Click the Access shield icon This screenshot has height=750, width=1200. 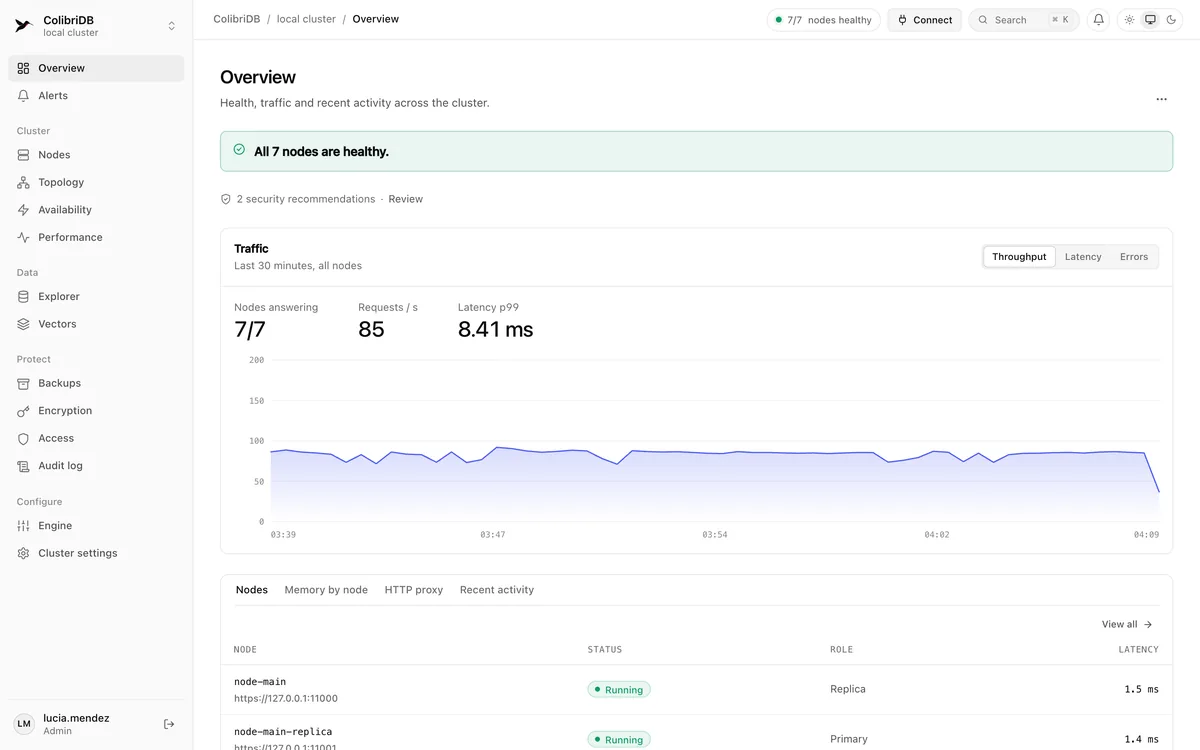click(24, 438)
